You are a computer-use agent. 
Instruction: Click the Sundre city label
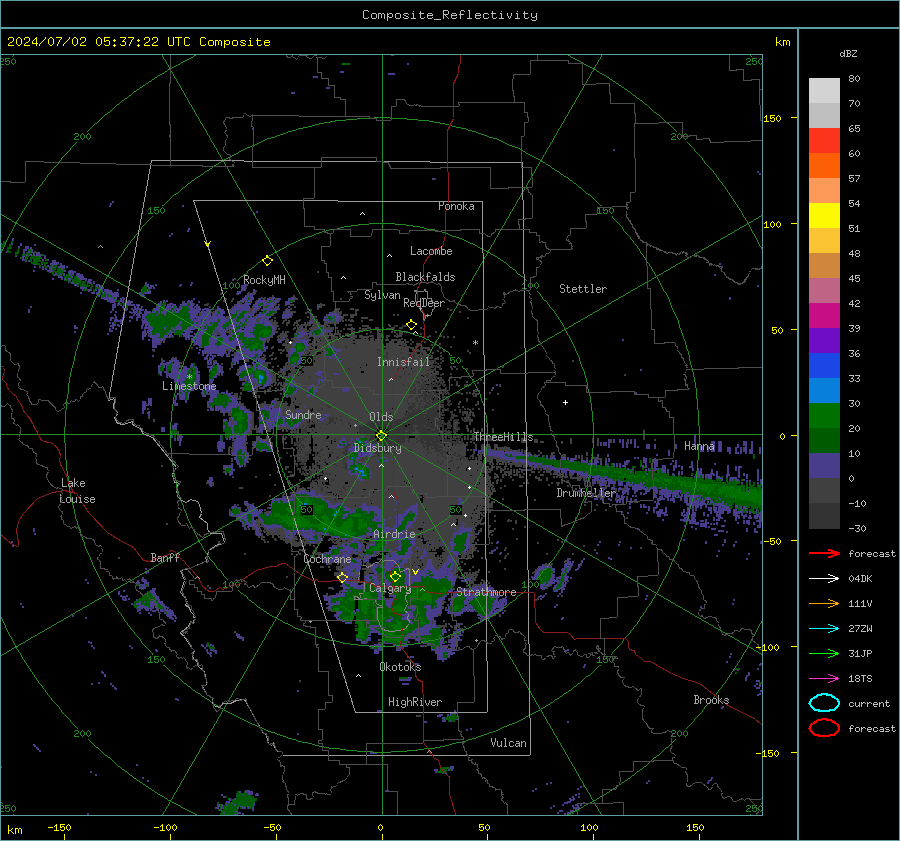coord(303,415)
